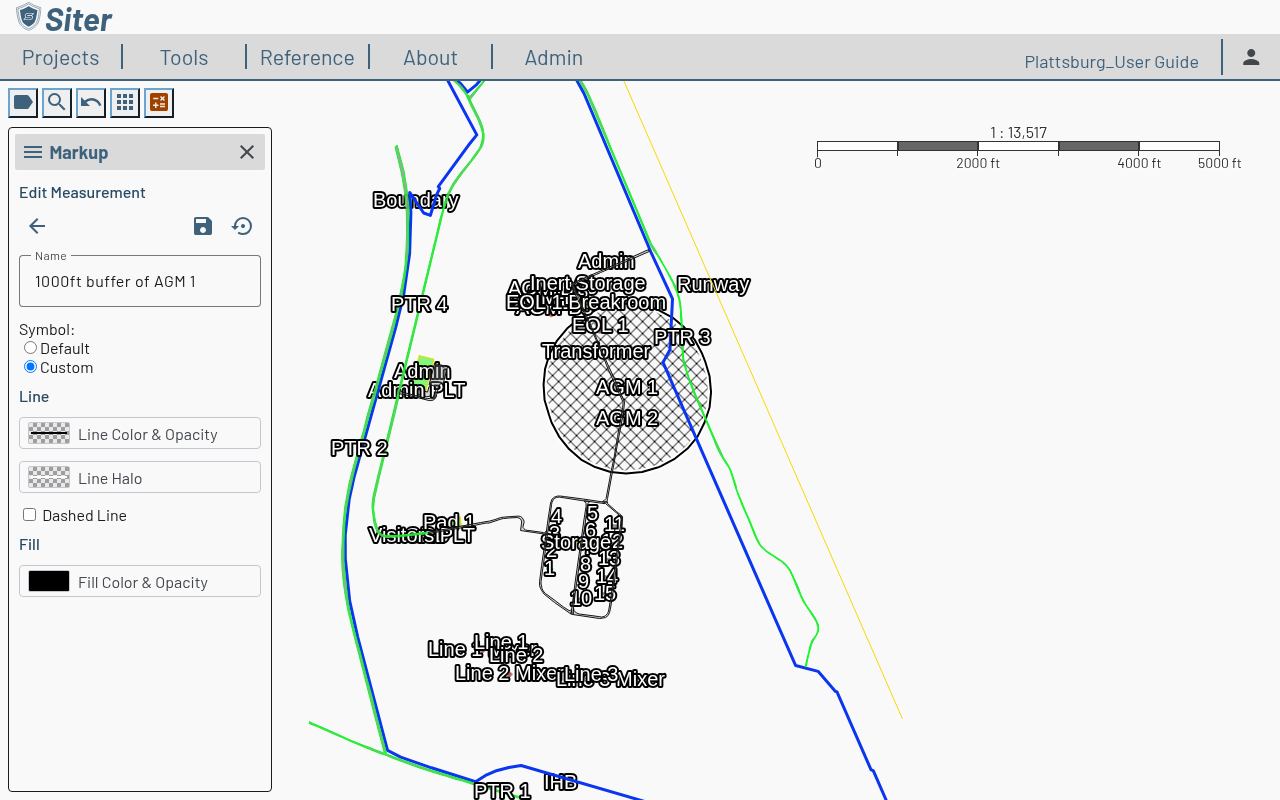The height and width of the screenshot is (800, 1280).
Task: Click the Plattsburg_User Guide project name
Action: click(1112, 62)
